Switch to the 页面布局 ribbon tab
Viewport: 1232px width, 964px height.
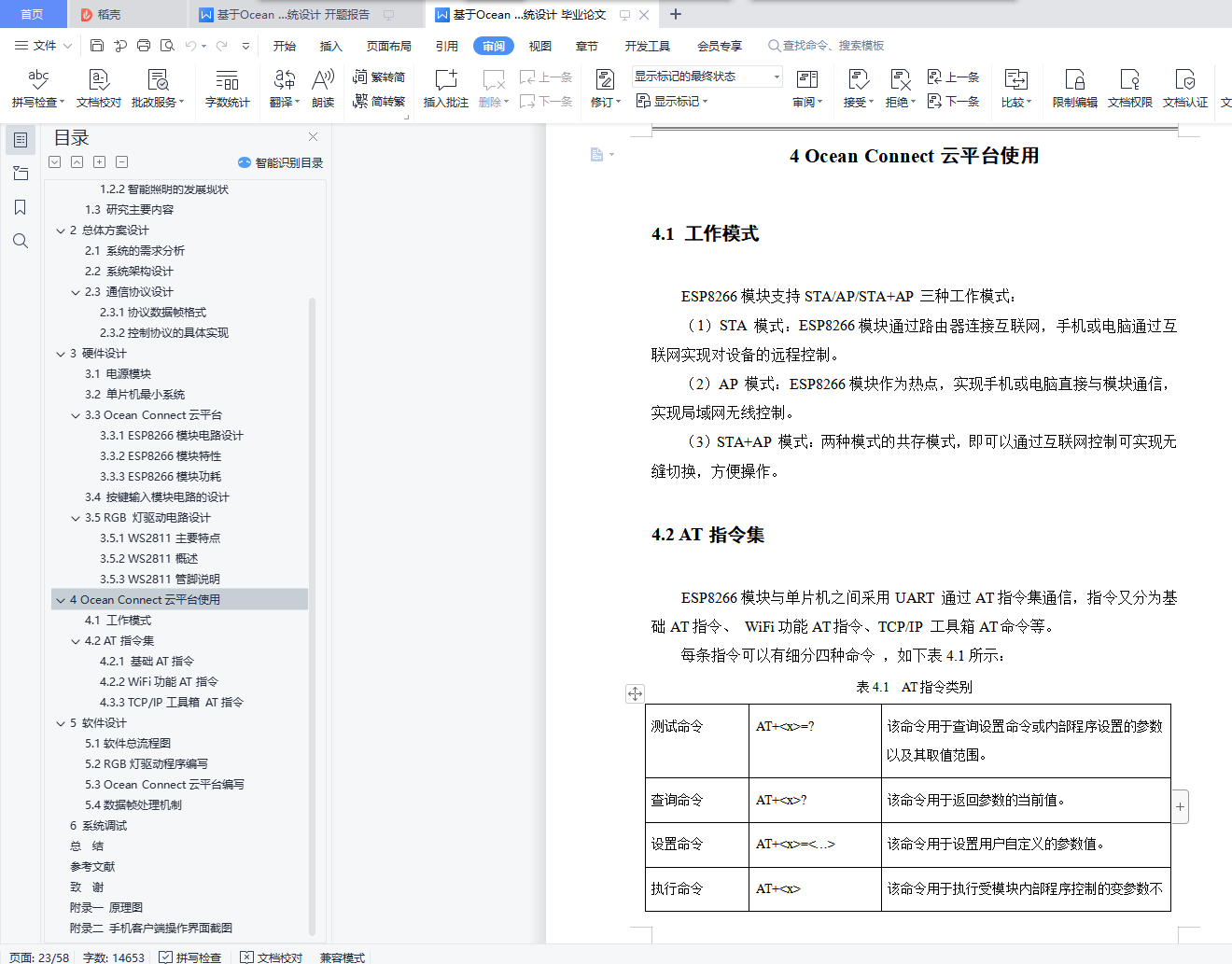click(x=388, y=46)
